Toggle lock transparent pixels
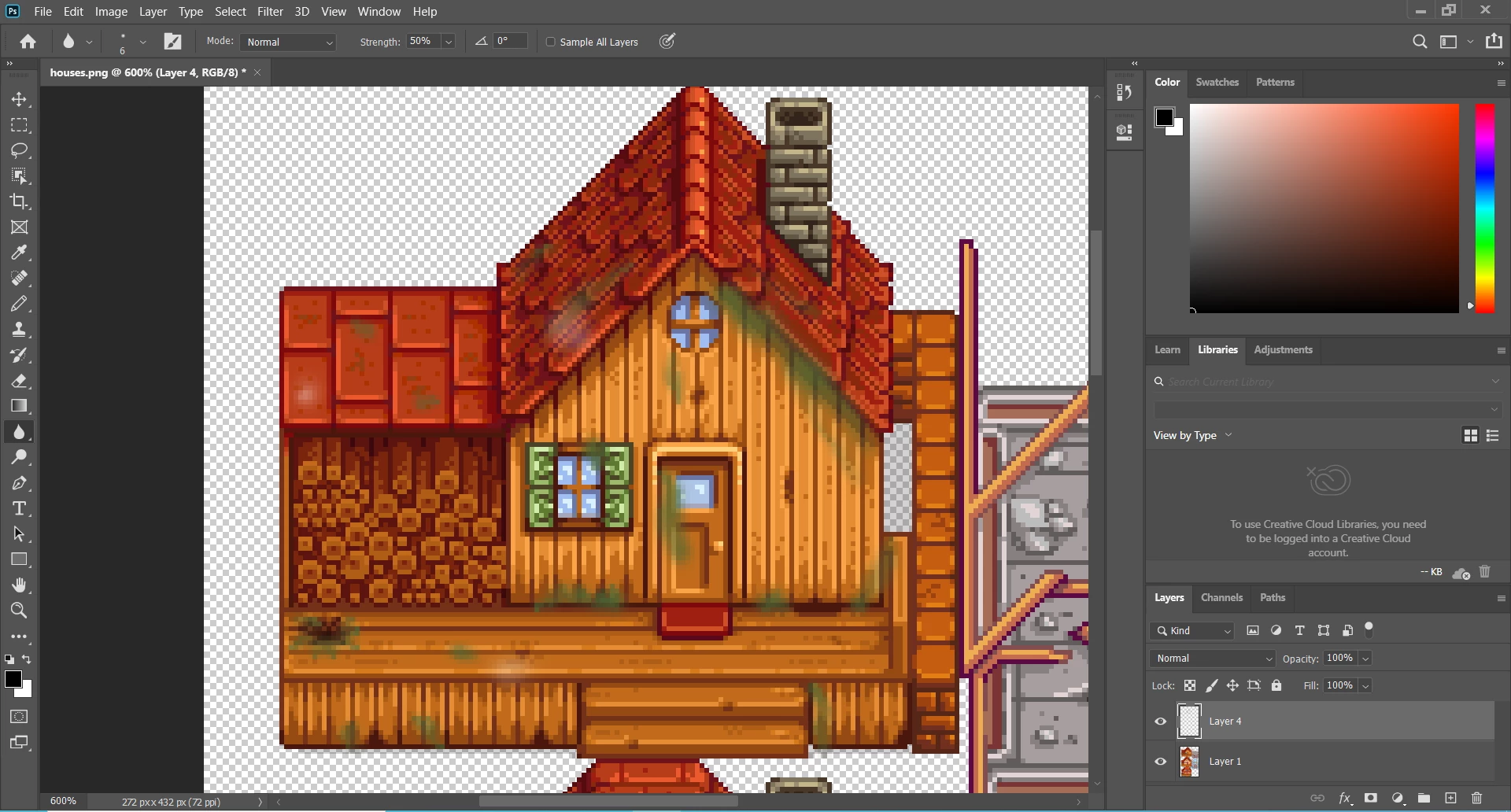 (1190, 686)
